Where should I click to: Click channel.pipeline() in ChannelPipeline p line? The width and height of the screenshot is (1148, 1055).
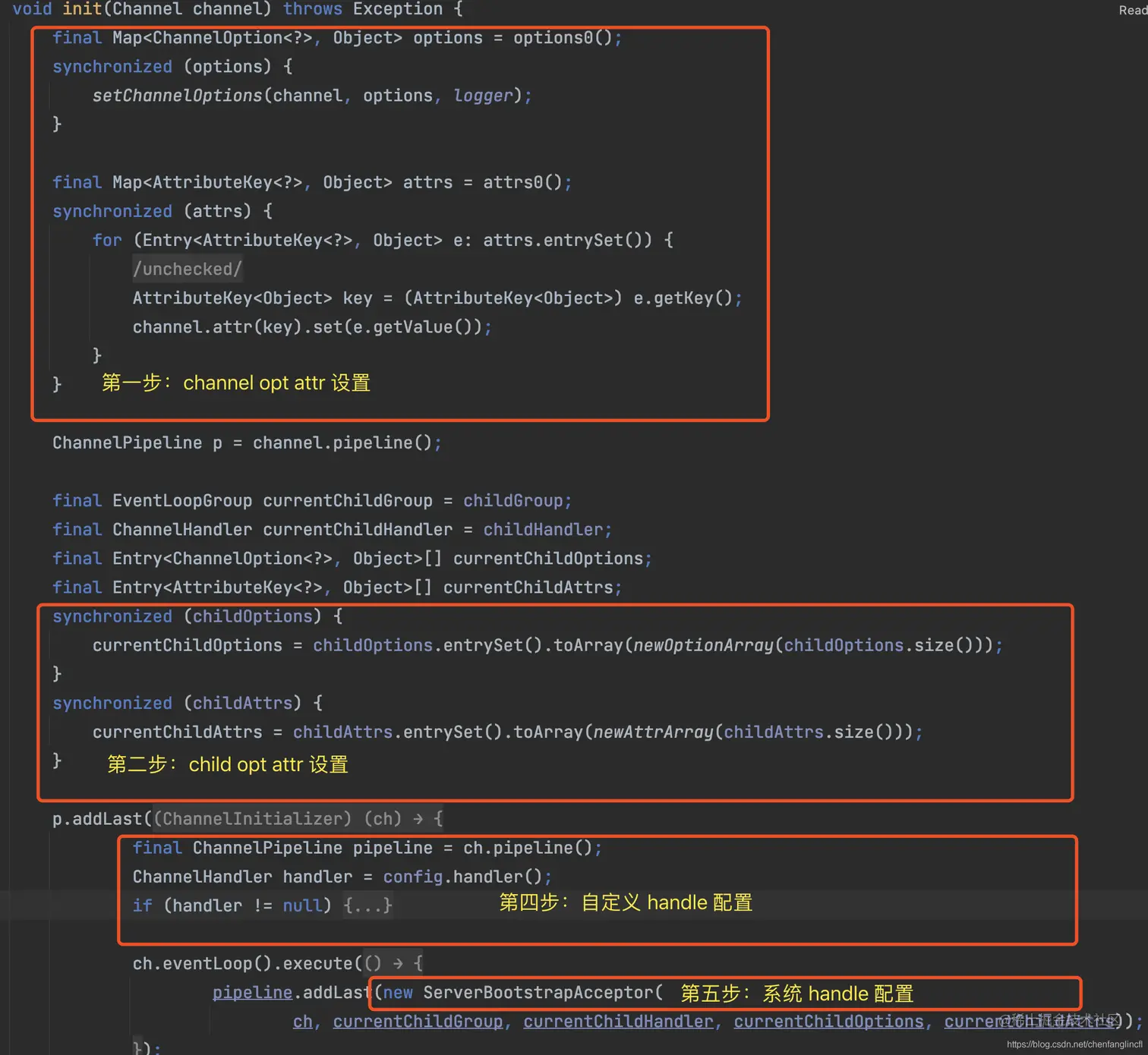pyautogui.click(x=342, y=442)
